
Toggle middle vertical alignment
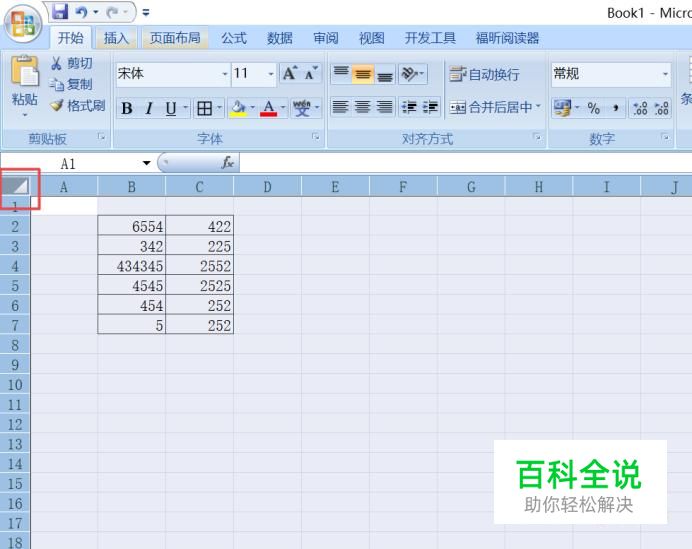363,74
